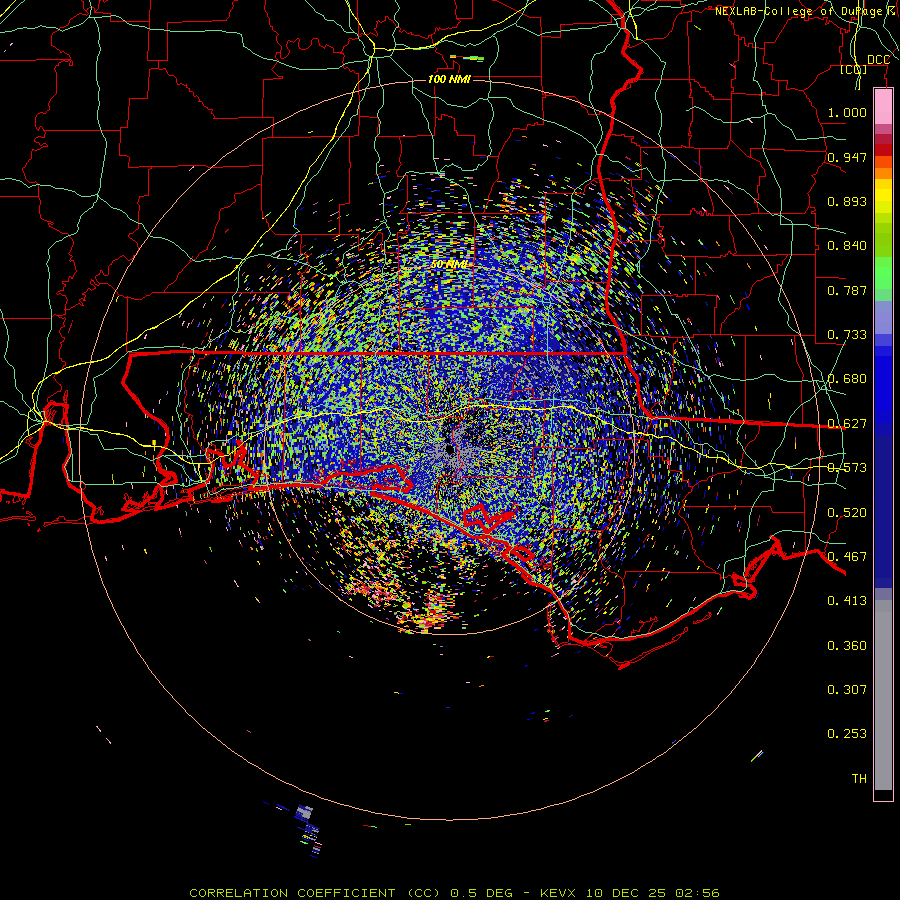Click the 0.733 color scale value
Image resolution: width=900 pixels, height=900 pixels.
[x=847, y=335]
